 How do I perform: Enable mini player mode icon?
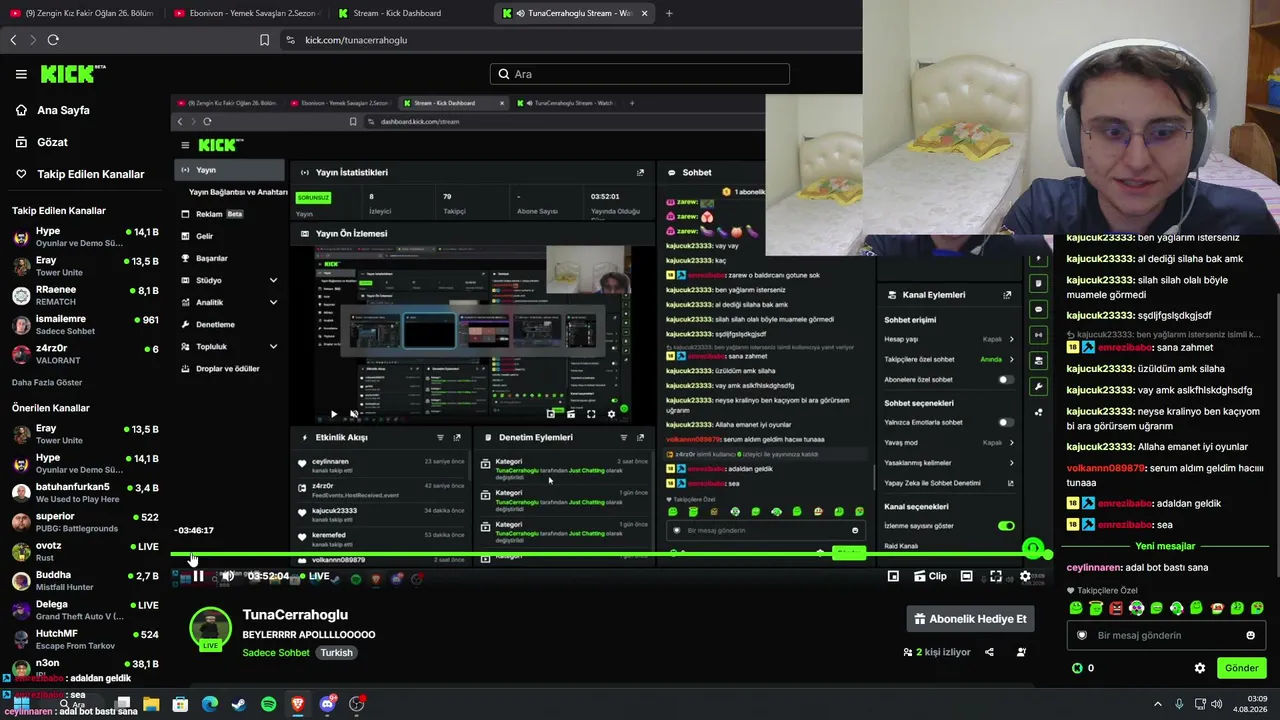(x=893, y=576)
